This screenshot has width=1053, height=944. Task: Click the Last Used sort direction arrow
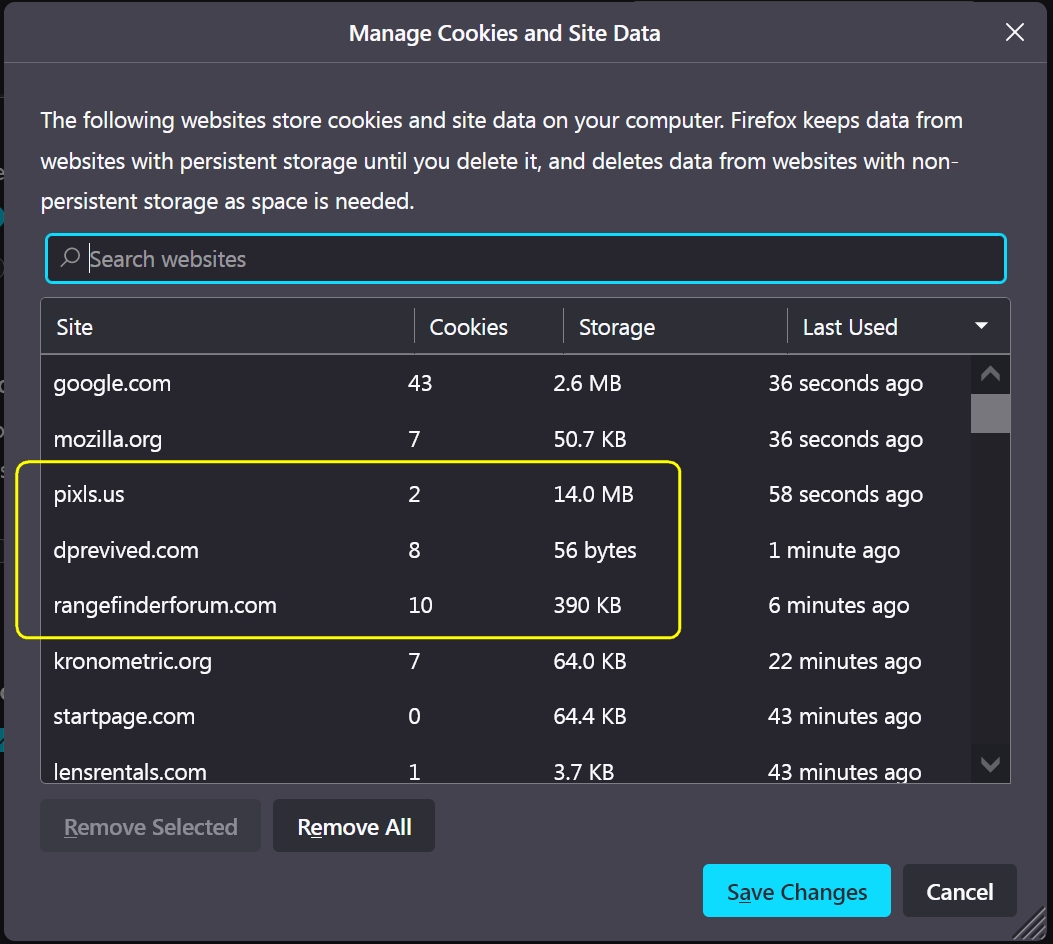pyautogui.click(x=981, y=326)
